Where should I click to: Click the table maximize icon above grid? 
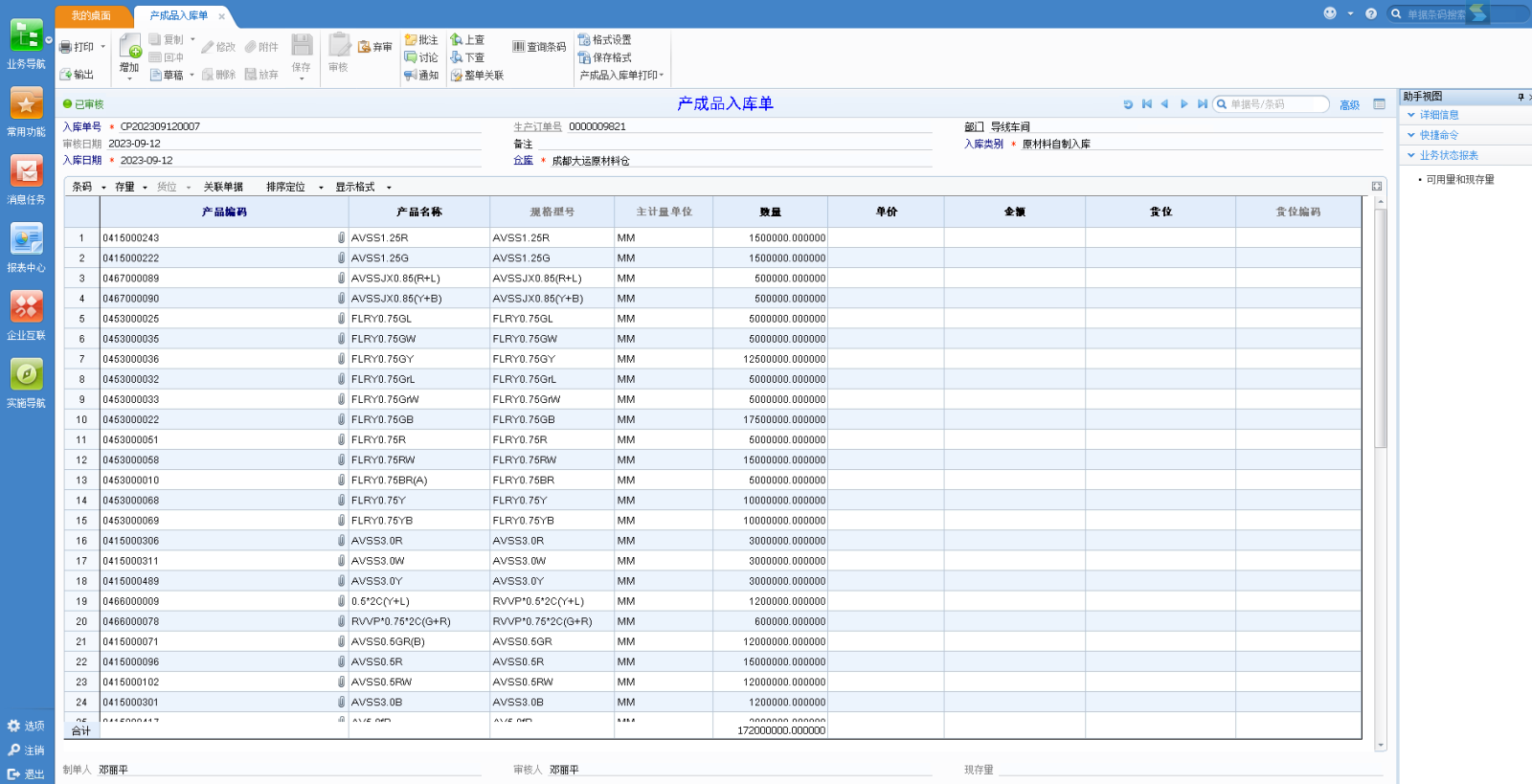[x=1377, y=187]
